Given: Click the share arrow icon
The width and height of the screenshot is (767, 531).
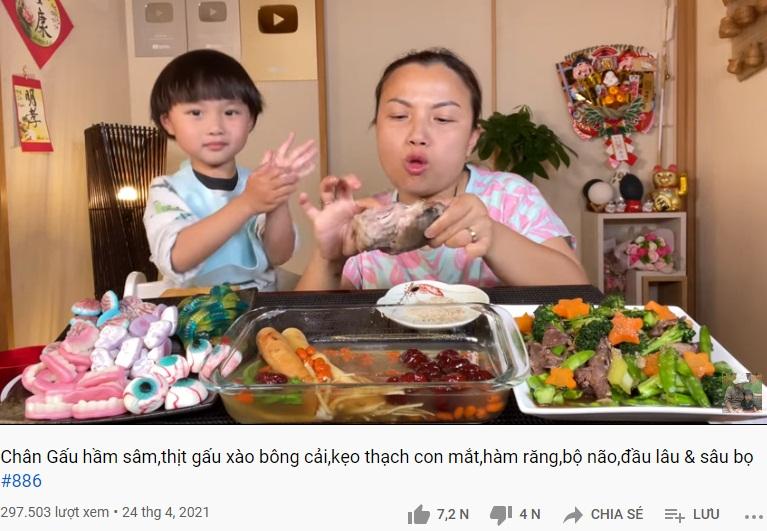Looking at the screenshot, I should click(x=573, y=515).
